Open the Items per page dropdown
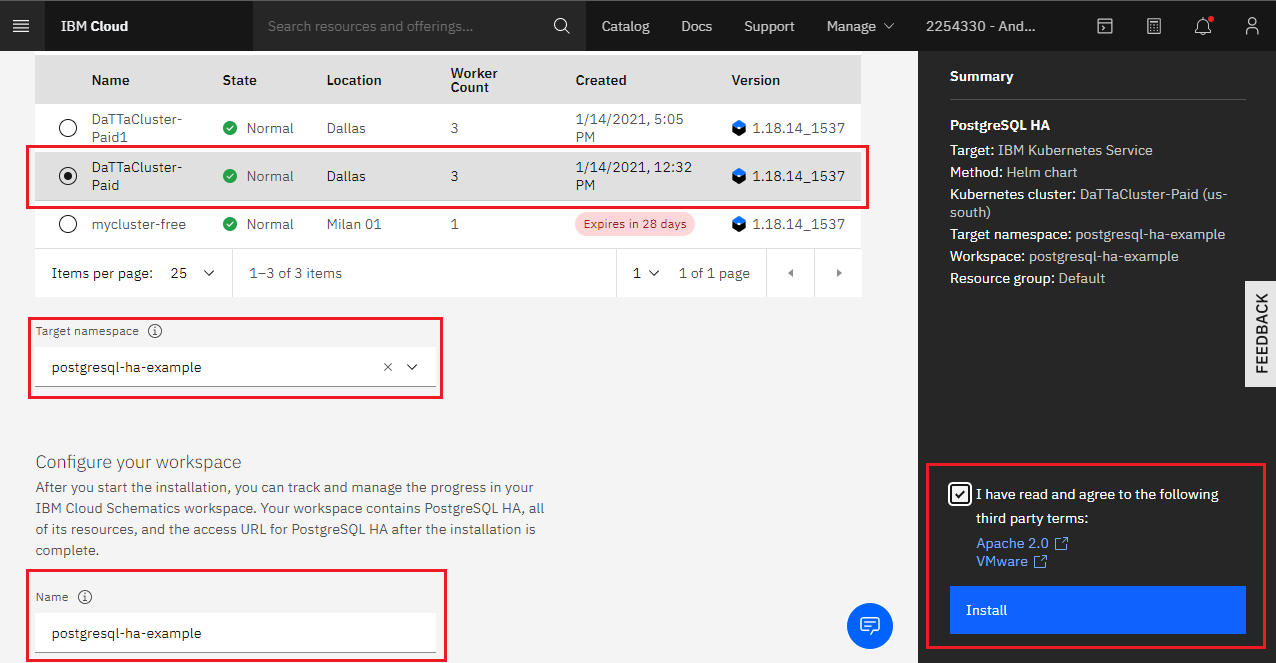Screen dimensions: 1276x663 [x=193, y=273]
